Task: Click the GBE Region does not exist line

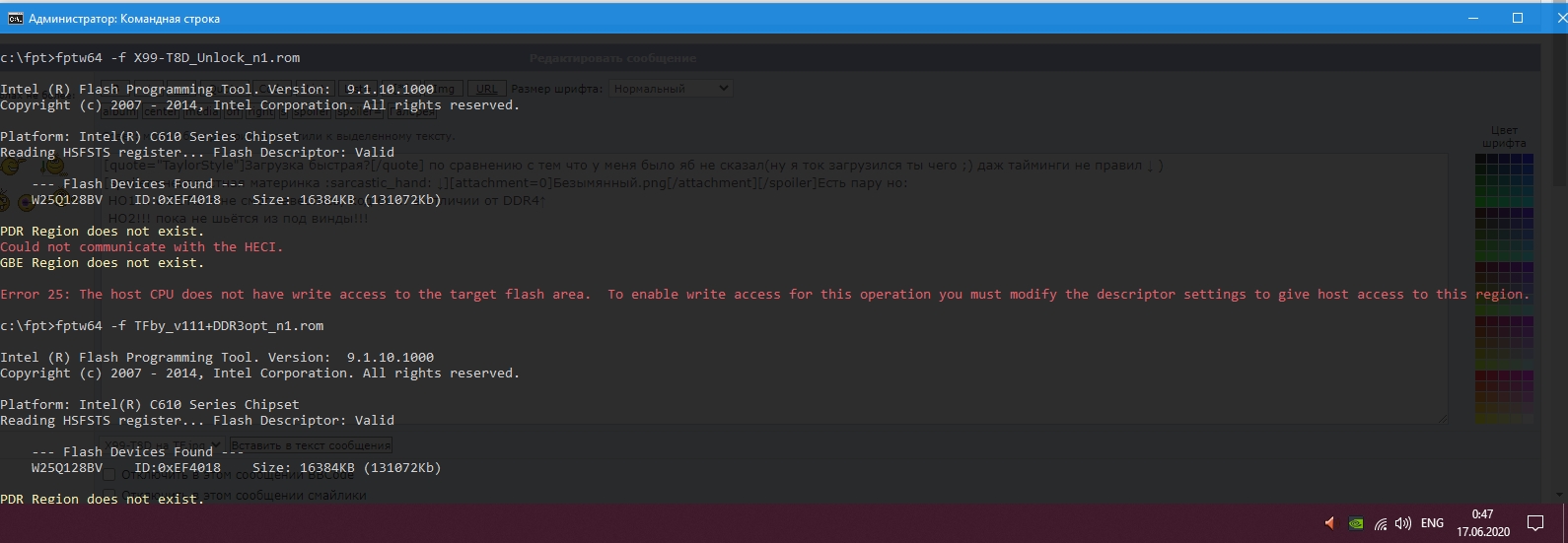Action: coord(103,263)
